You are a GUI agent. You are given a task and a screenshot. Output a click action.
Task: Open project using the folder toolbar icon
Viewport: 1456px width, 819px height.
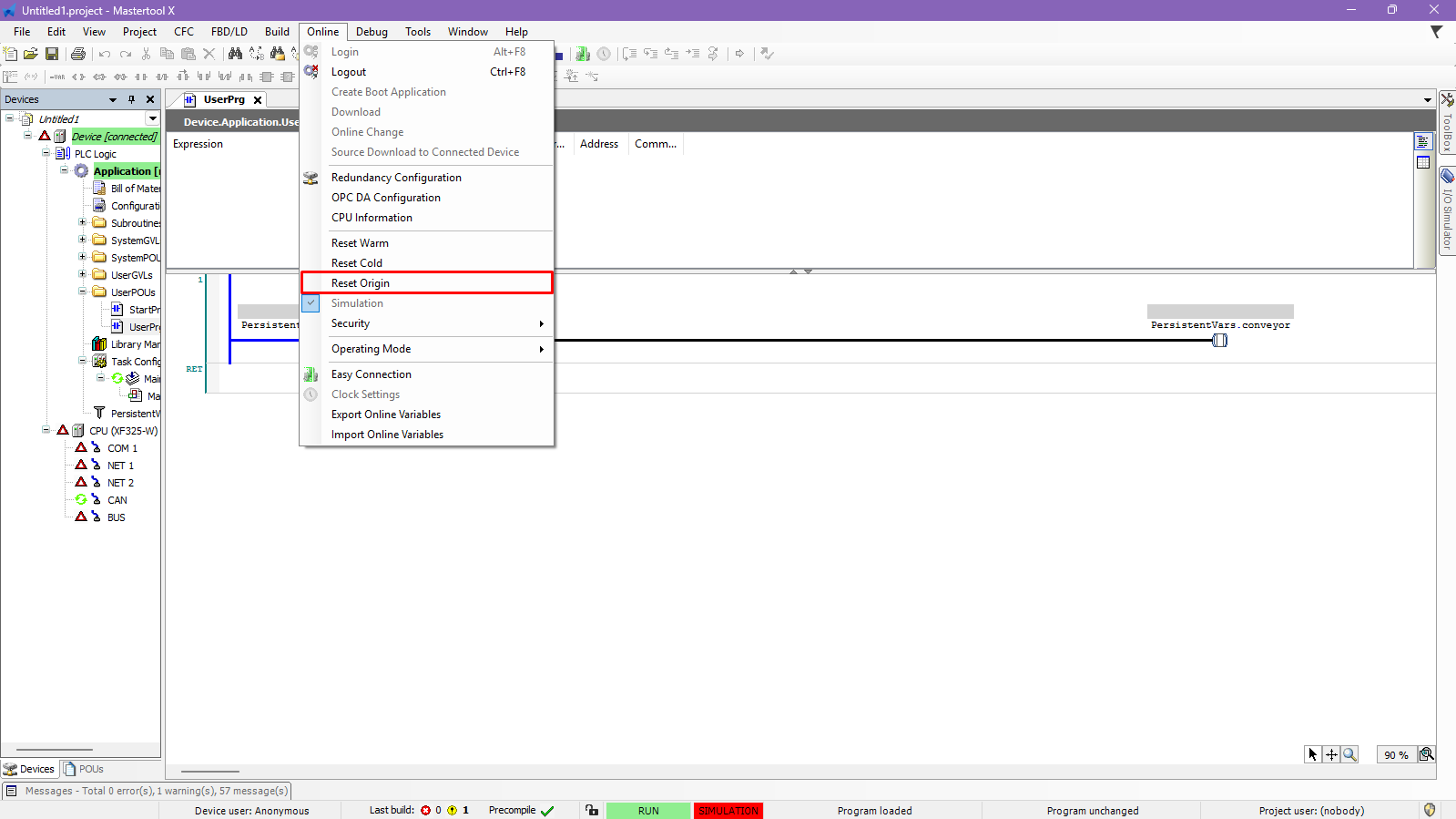31,54
